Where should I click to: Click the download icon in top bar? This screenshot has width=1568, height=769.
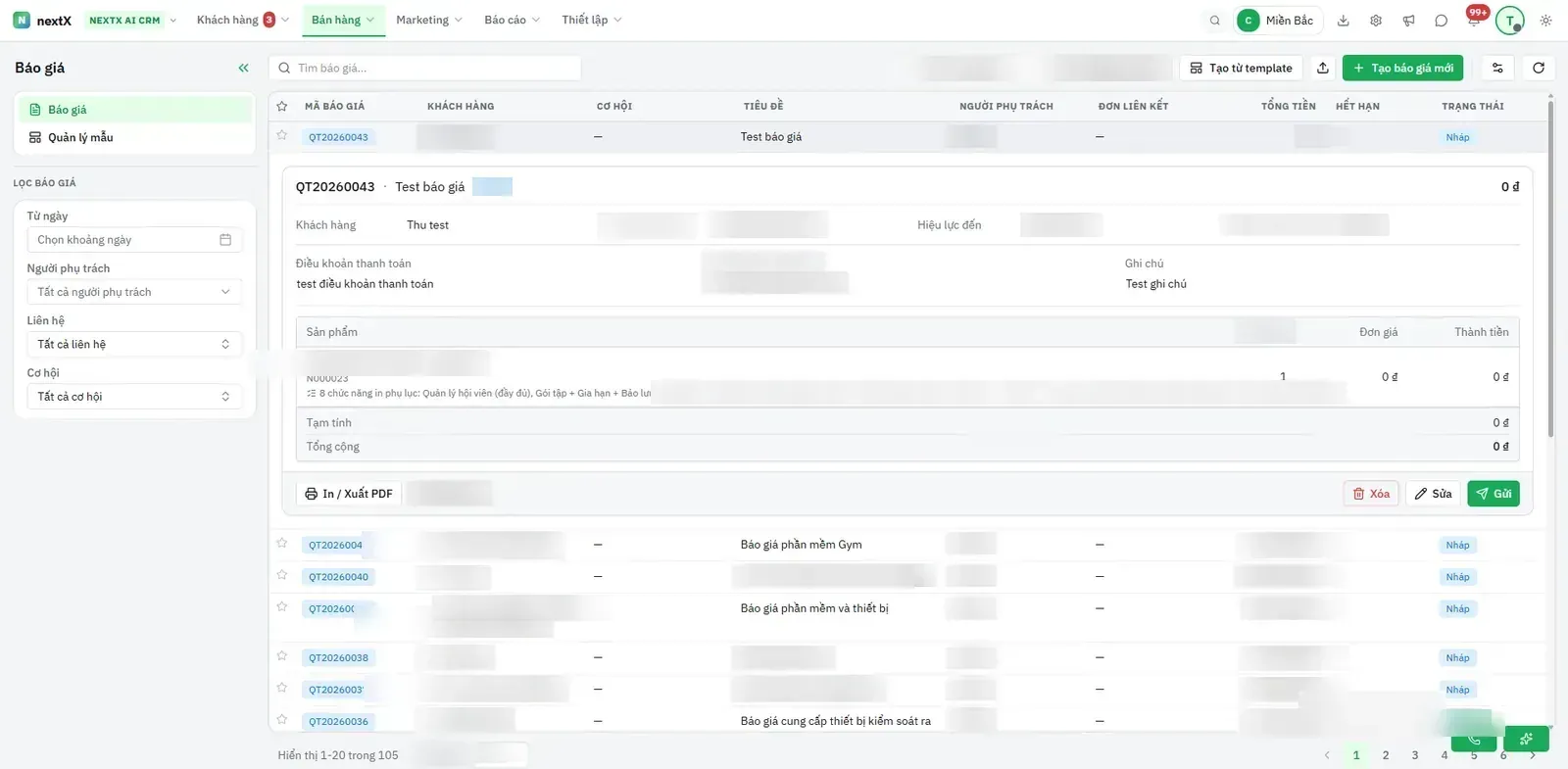1344,20
